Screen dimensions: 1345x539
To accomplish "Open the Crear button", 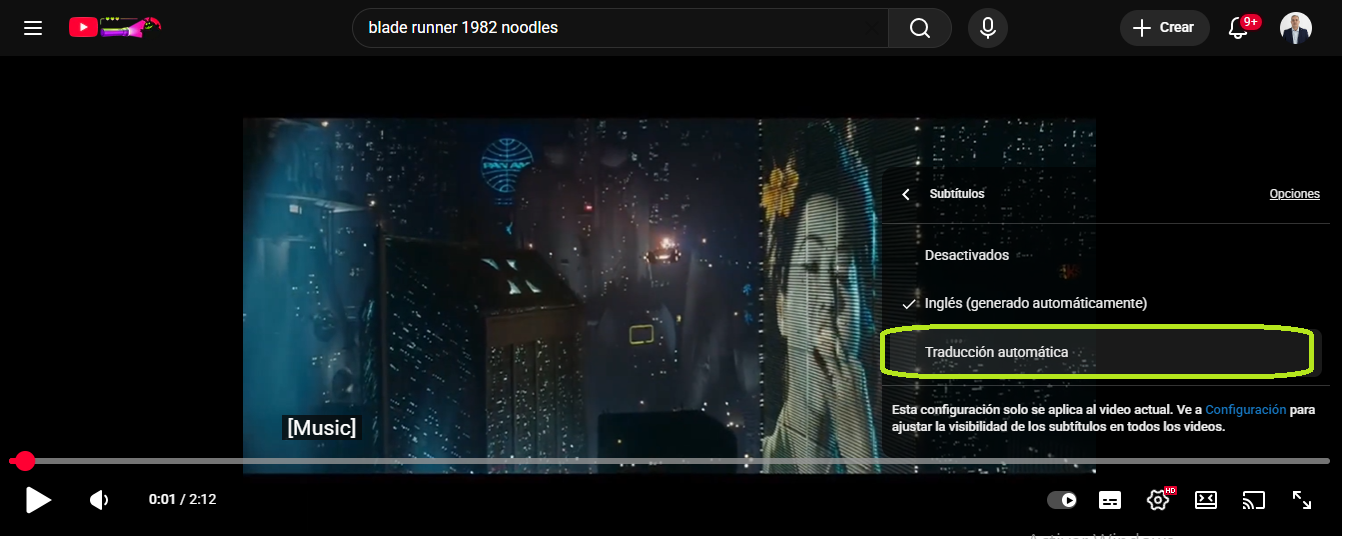I will pos(1164,28).
